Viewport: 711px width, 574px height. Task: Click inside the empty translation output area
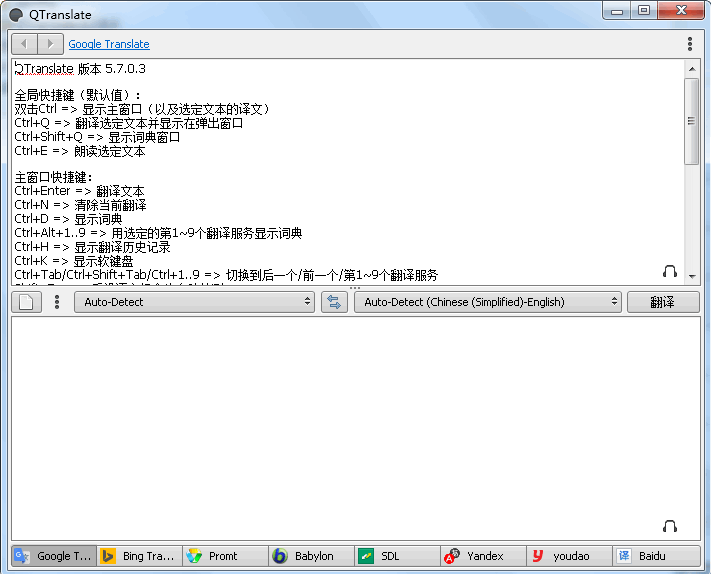click(x=356, y=428)
